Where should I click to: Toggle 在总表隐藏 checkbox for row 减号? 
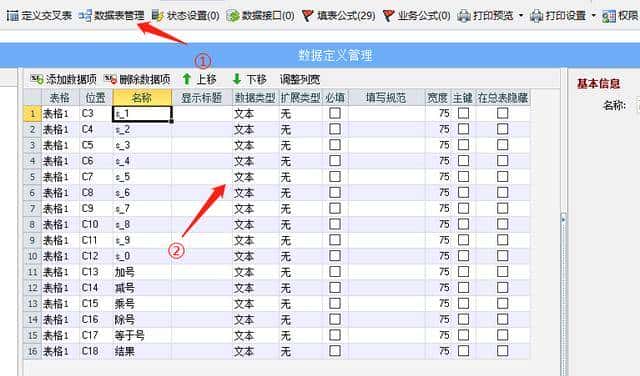click(502, 287)
